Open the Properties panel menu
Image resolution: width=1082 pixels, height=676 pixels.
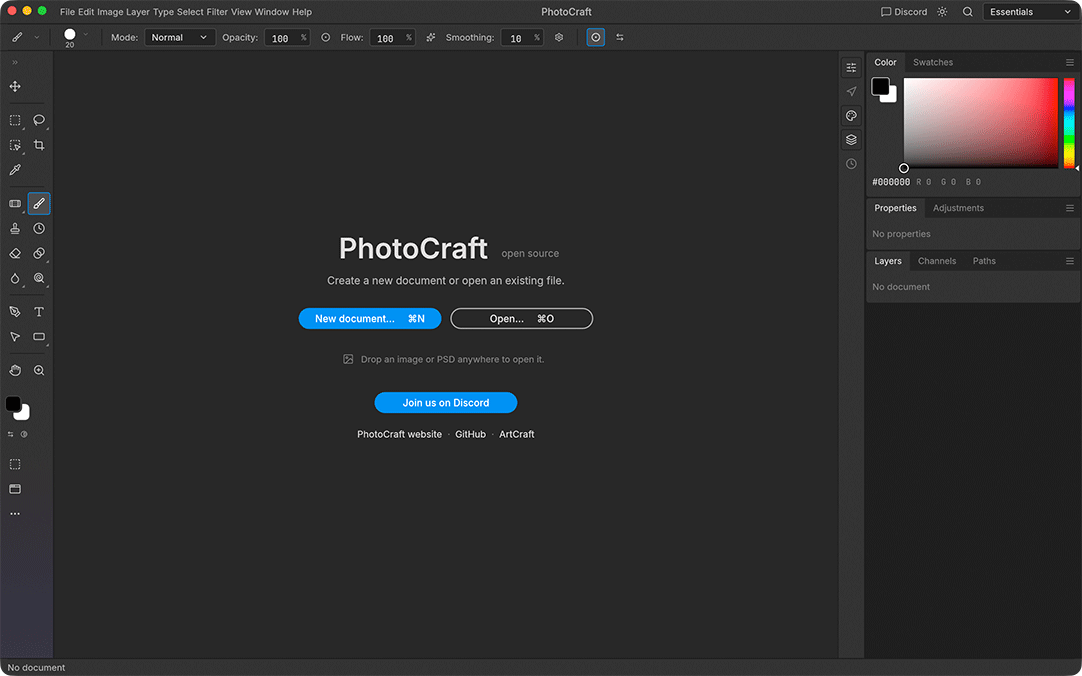(1070, 208)
